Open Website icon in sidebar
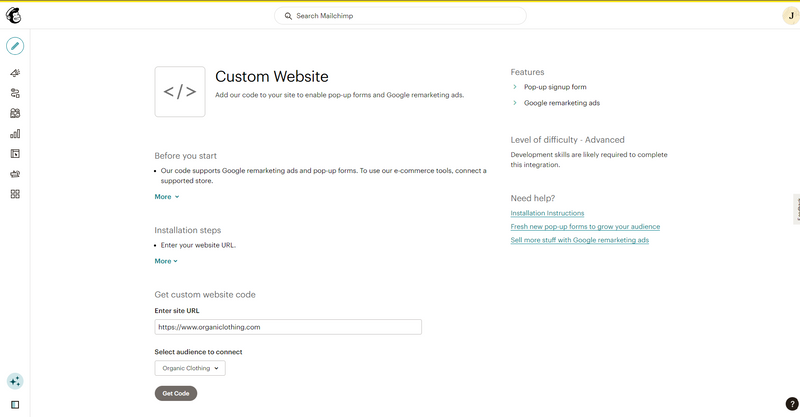 15,154
